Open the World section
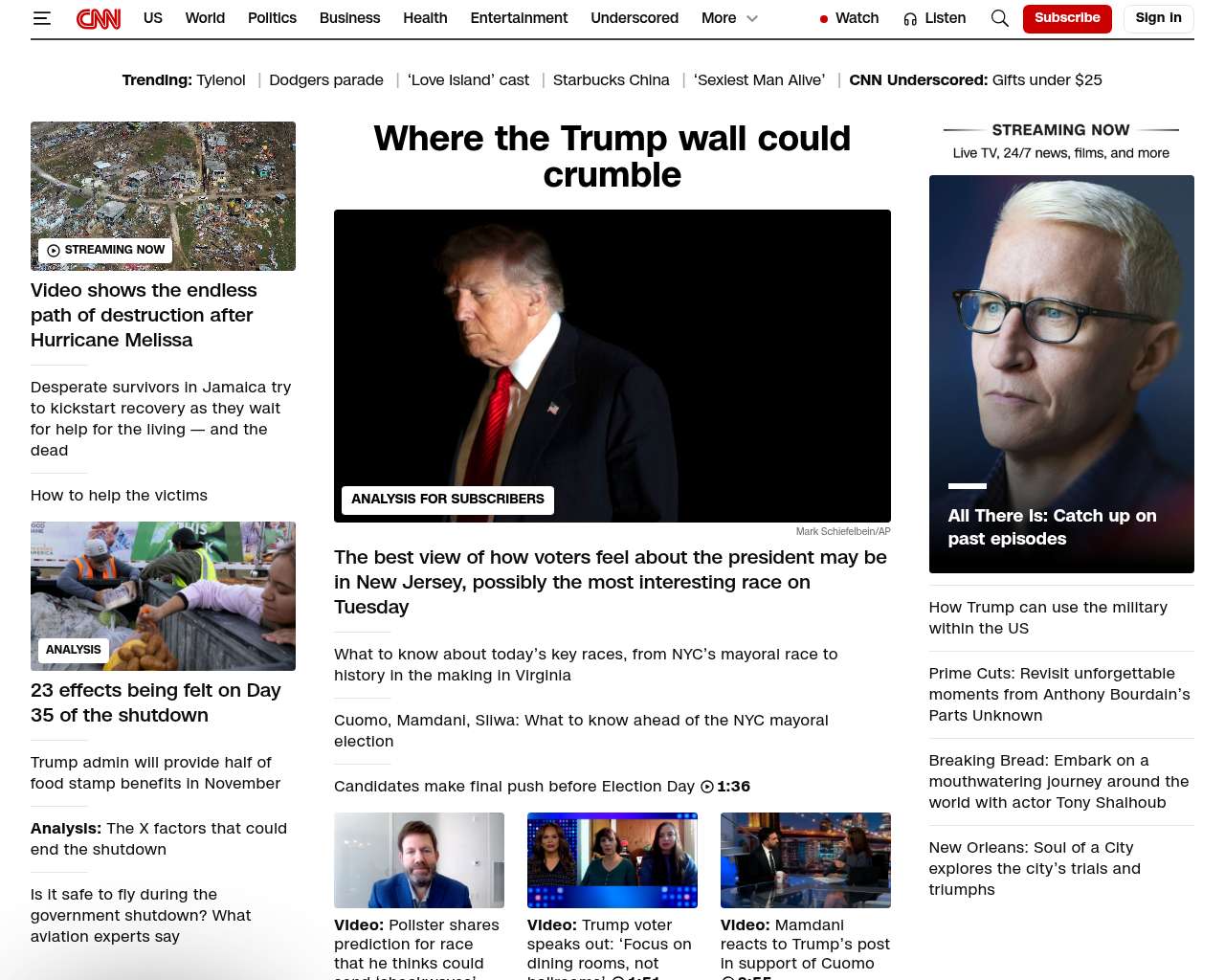1225x980 pixels. click(205, 18)
